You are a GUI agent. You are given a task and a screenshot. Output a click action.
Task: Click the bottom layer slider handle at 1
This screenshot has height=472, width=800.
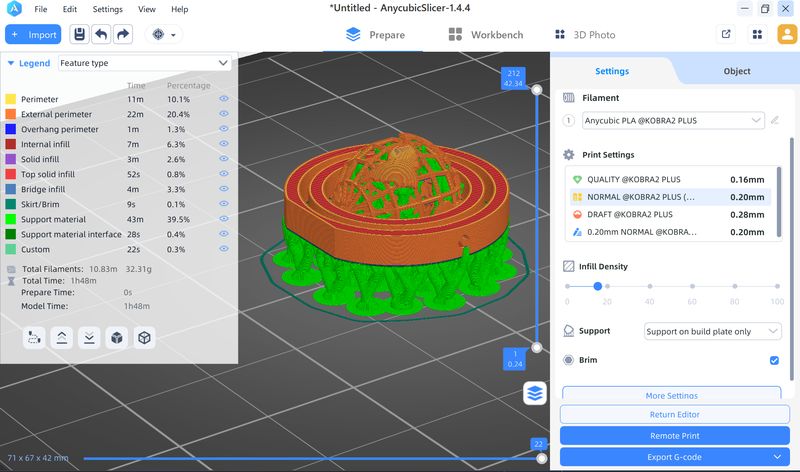537,347
